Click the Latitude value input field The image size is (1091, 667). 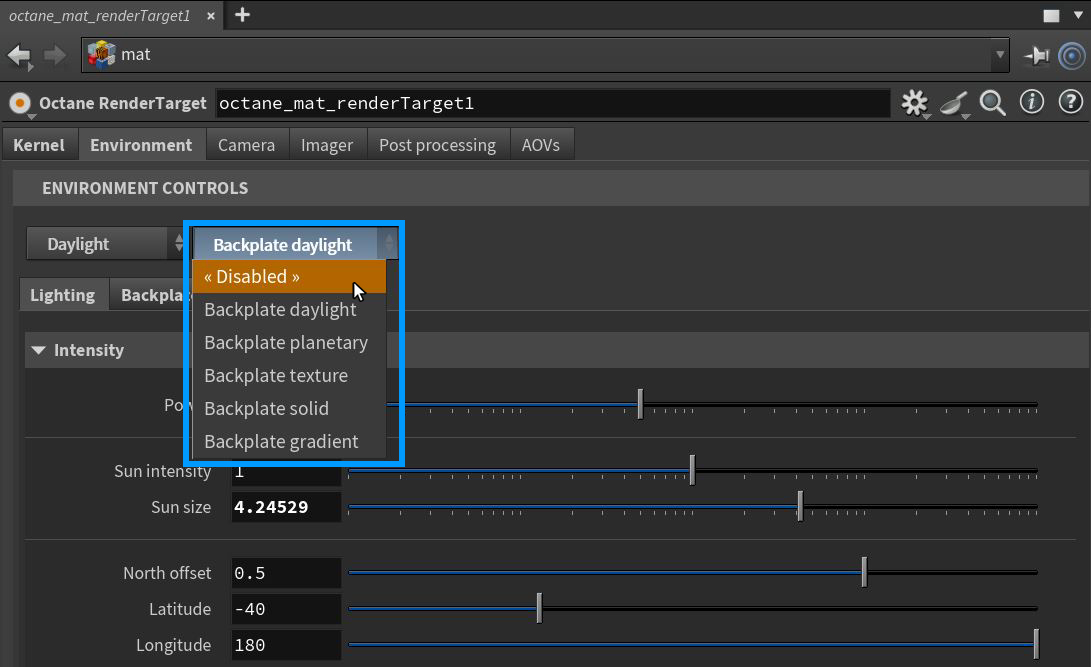pyautogui.click(x=286, y=609)
